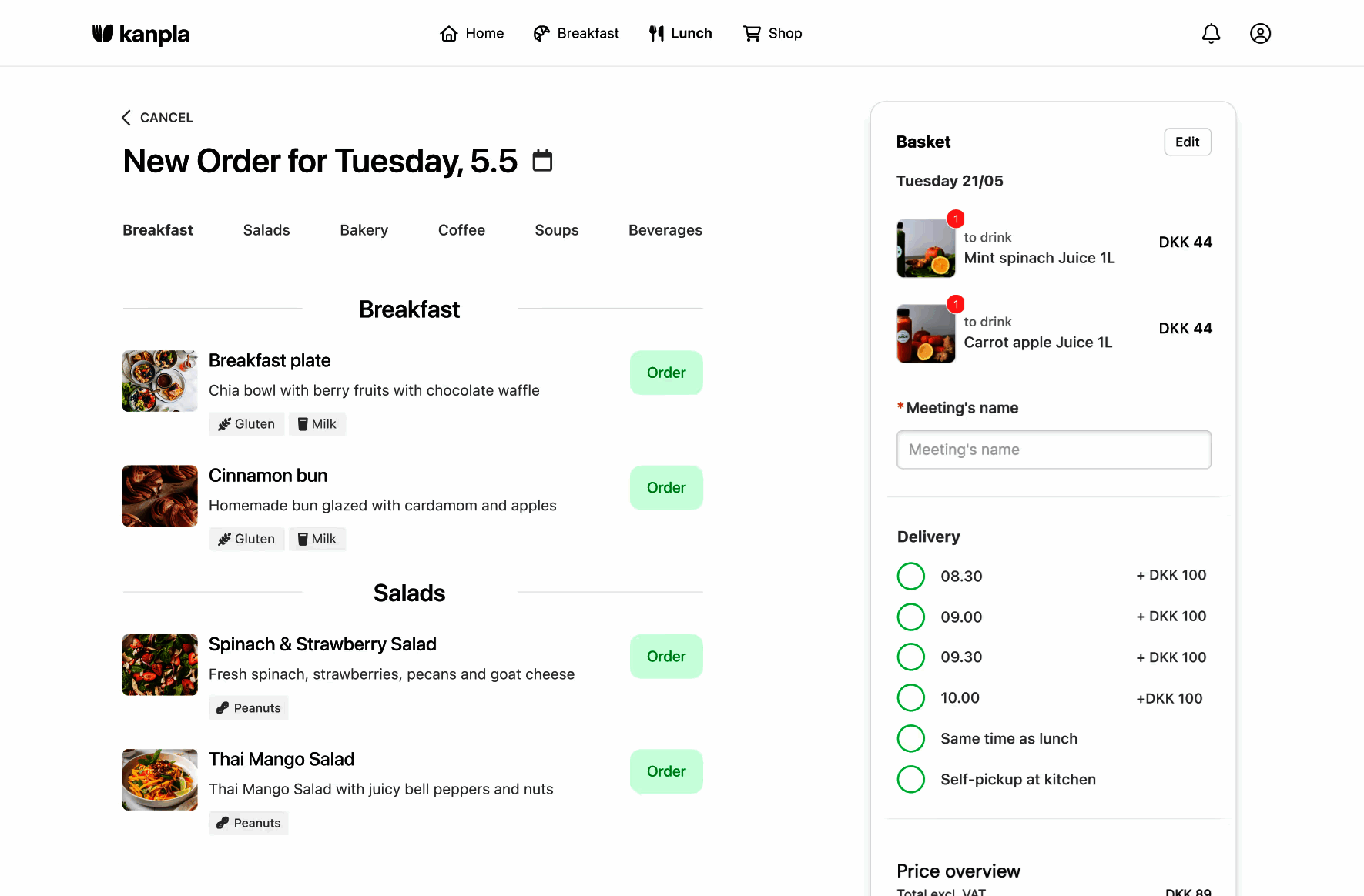The height and width of the screenshot is (896, 1364).
Task: Click the calendar icon beside order title
Action: tap(543, 161)
